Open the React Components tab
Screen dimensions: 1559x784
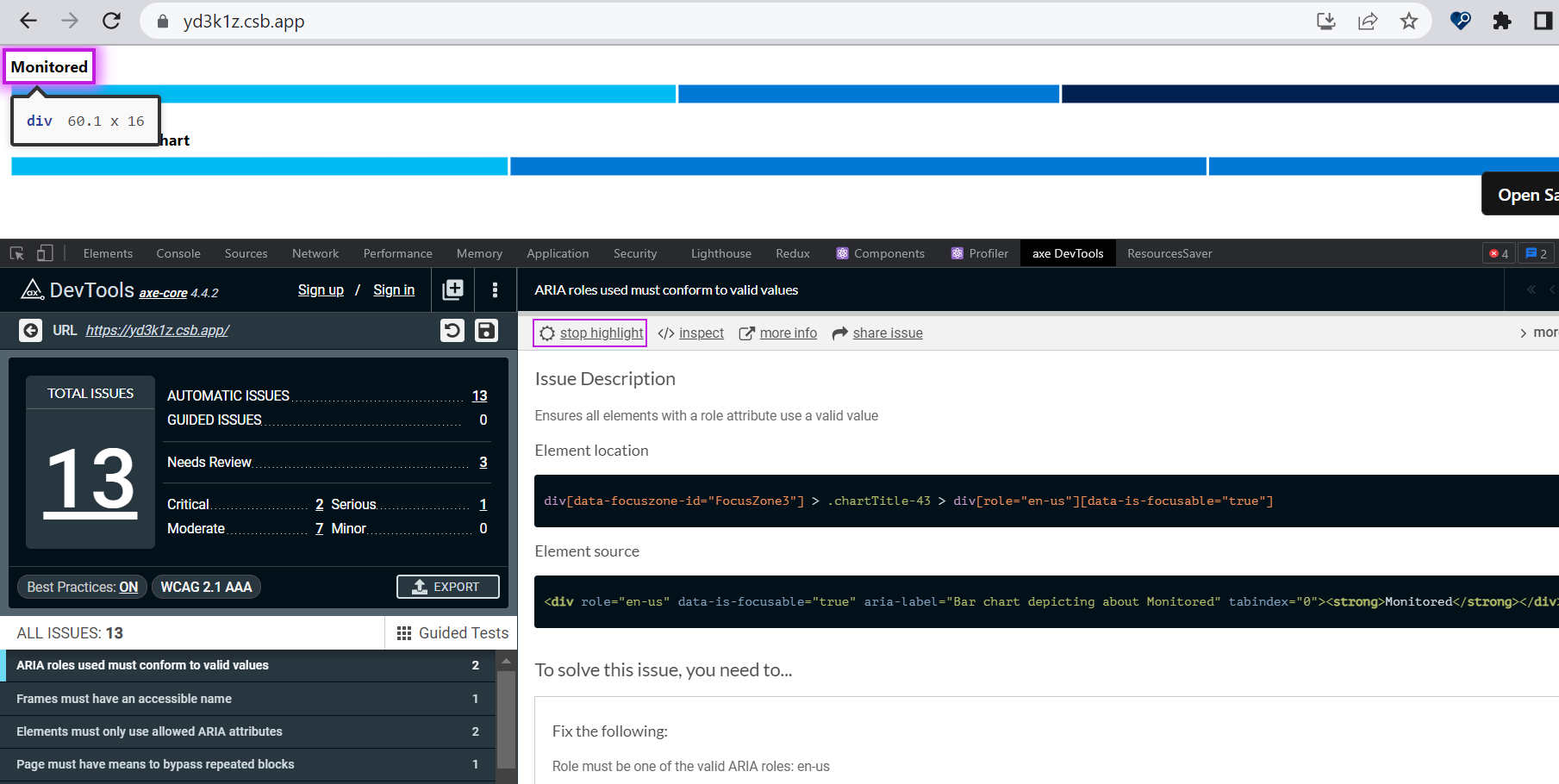[881, 253]
